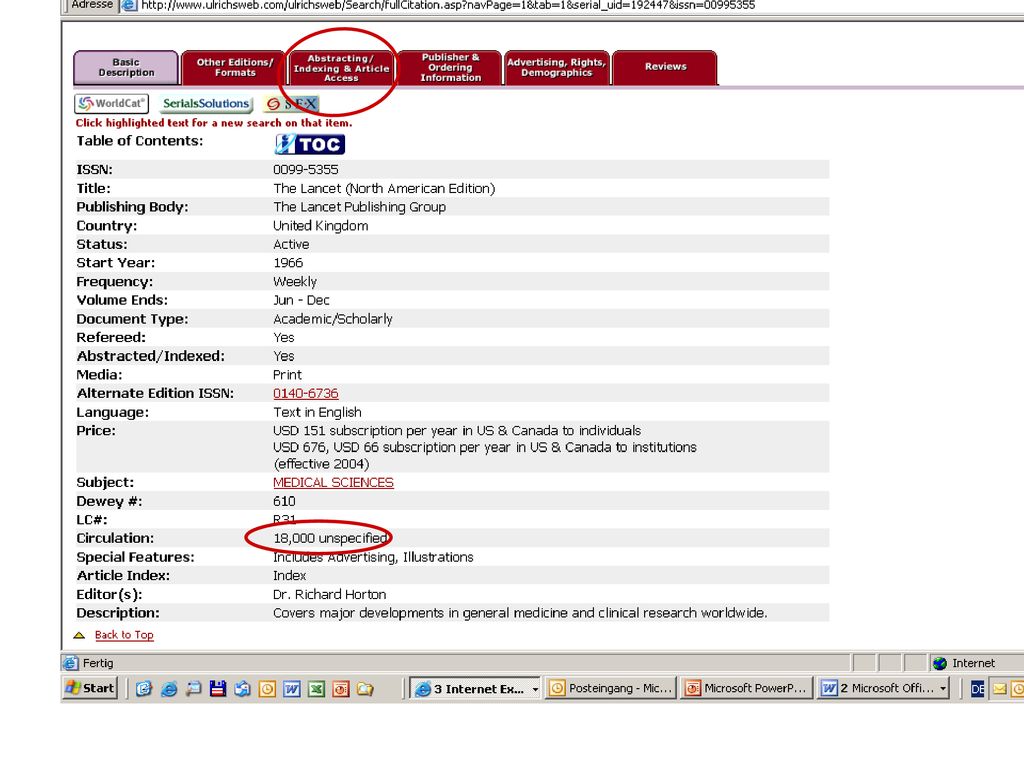
Task: Click the Dewey number 610
Action: coord(284,502)
